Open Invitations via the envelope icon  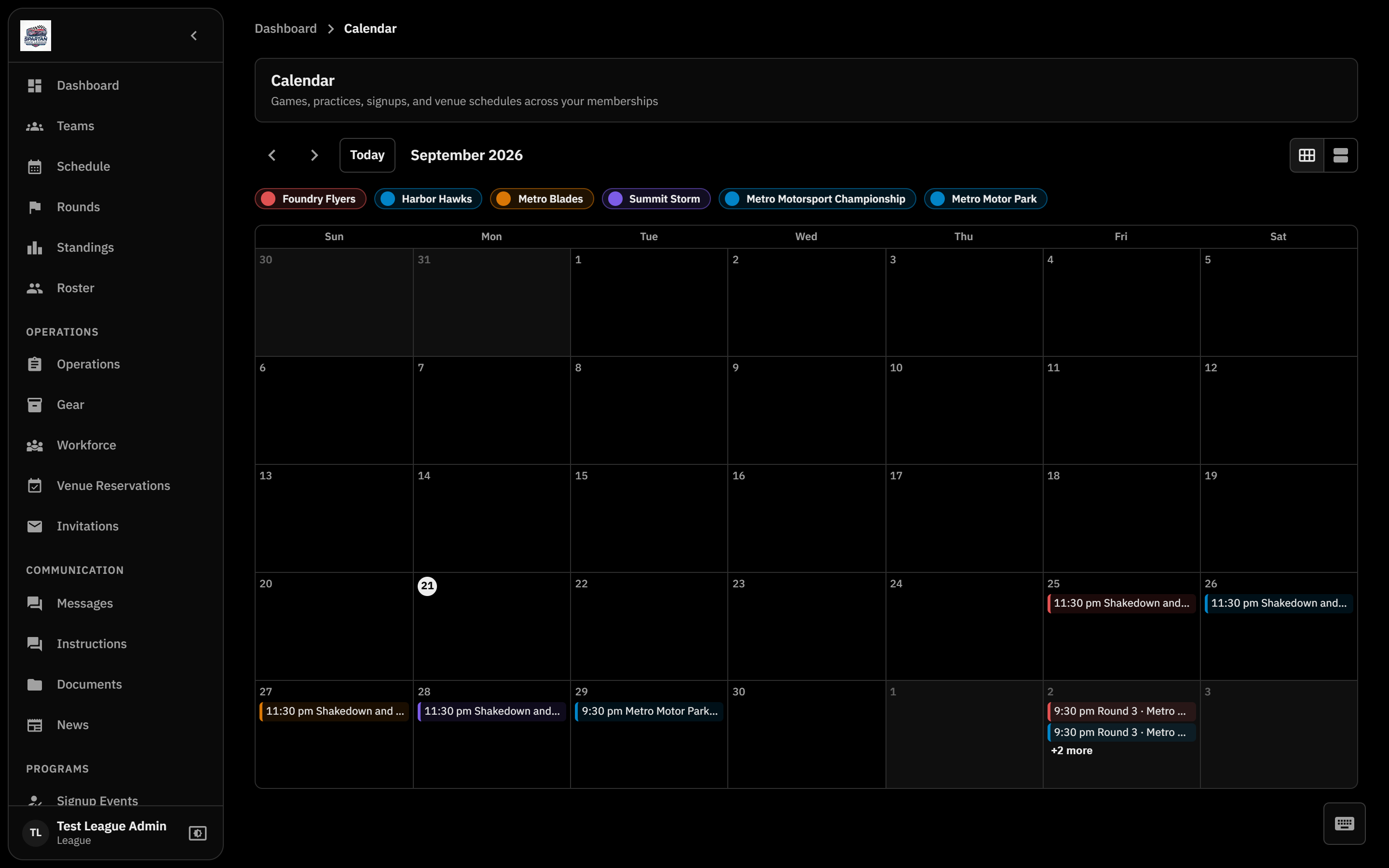(35, 527)
